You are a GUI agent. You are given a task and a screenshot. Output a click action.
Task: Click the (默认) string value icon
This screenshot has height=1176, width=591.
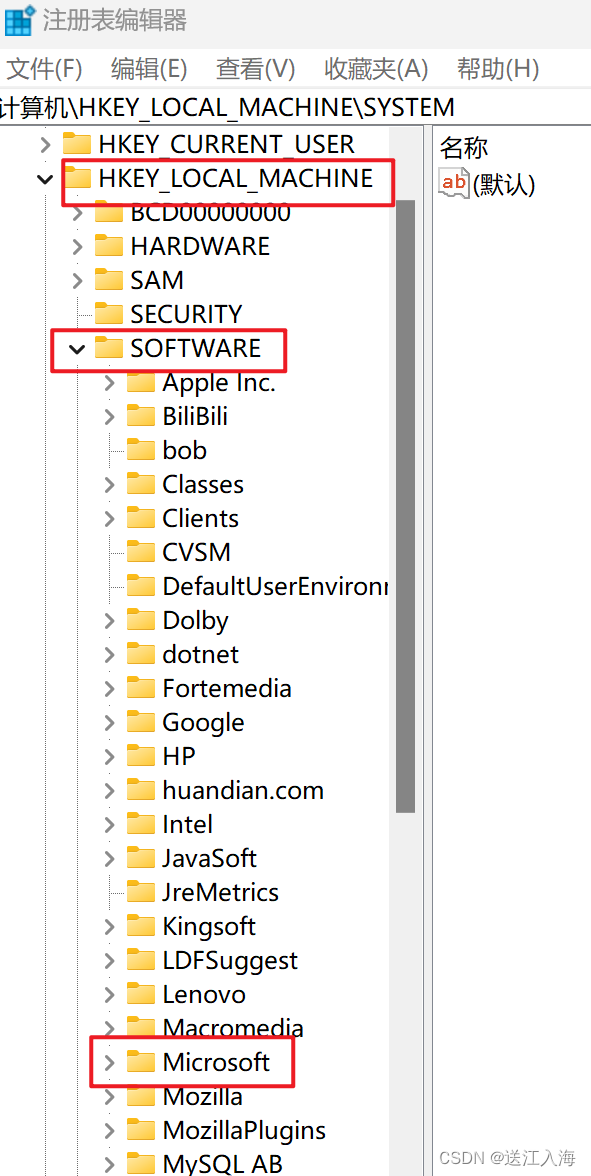point(454,182)
